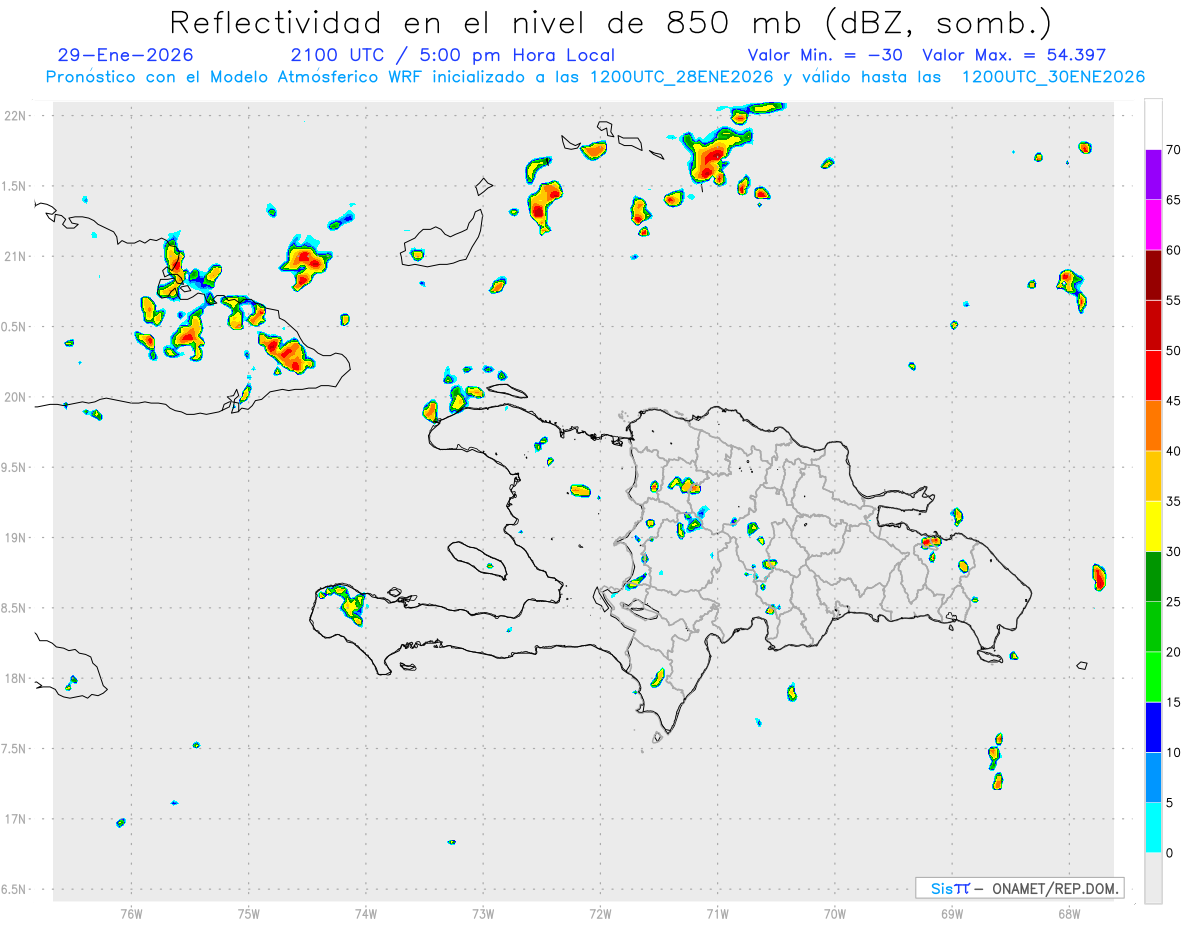Click the longitude label '73W'
The height and width of the screenshot is (927, 1200).
point(482,913)
